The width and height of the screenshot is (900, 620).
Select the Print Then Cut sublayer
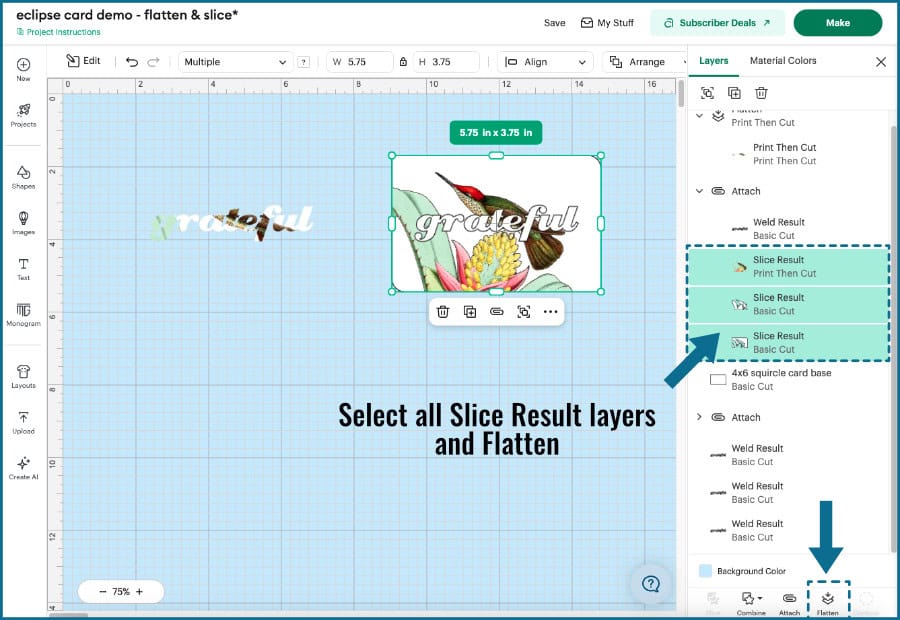(x=789, y=154)
